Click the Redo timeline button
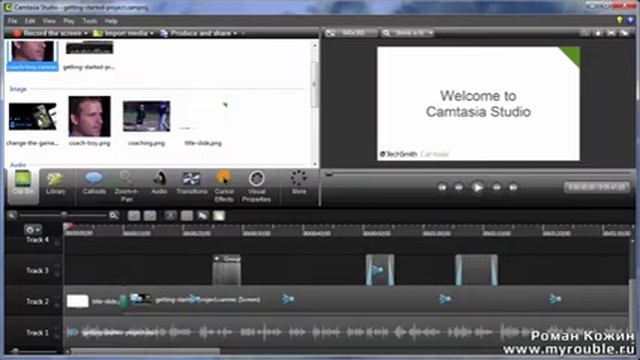This screenshot has width=640, height=360. (150, 216)
